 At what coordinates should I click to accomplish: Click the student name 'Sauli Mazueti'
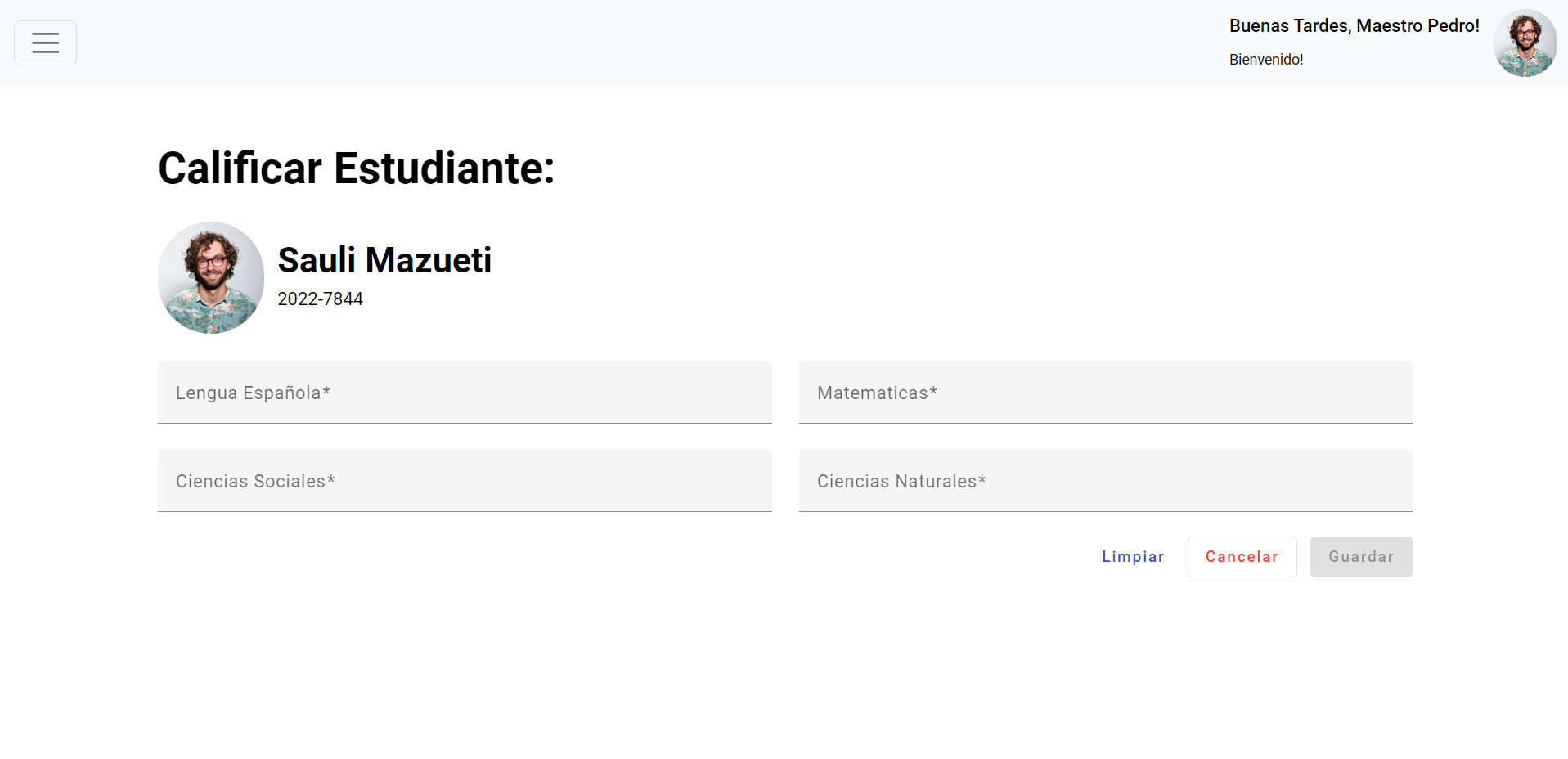coord(384,260)
